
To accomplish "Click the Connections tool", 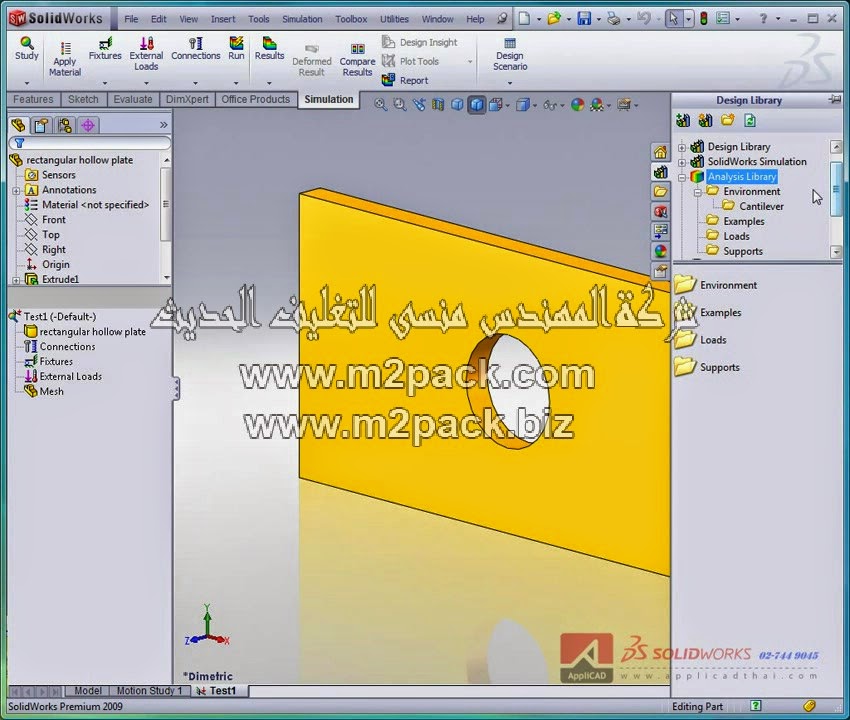I will [x=196, y=48].
